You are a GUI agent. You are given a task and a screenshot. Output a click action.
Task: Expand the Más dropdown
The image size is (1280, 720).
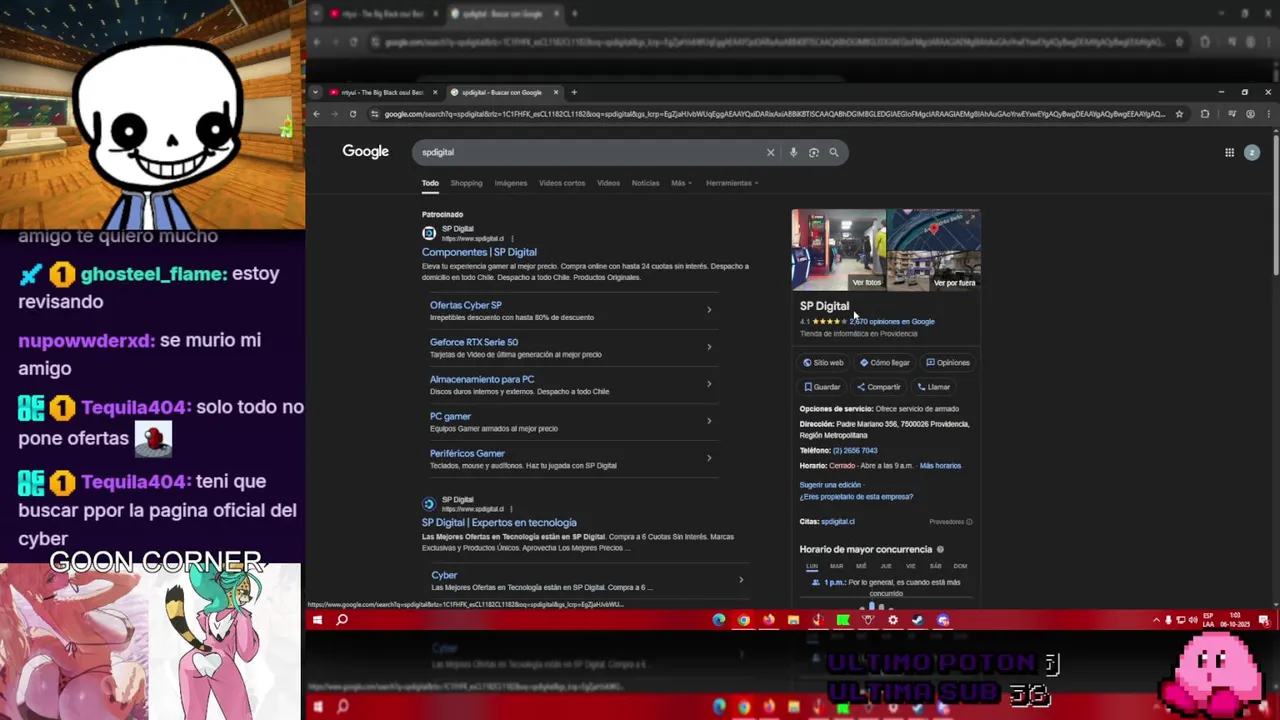click(680, 183)
